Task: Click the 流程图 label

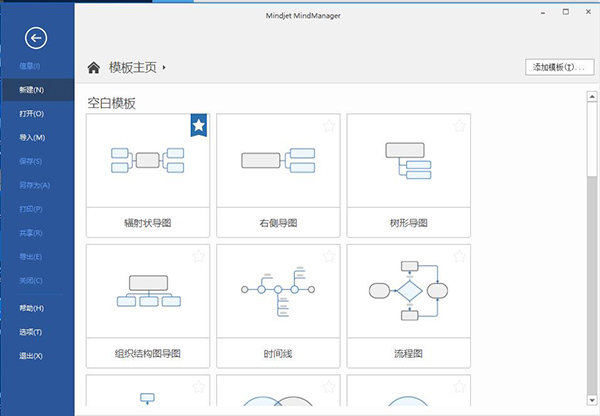Action: pyautogui.click(x=409, y=353)
